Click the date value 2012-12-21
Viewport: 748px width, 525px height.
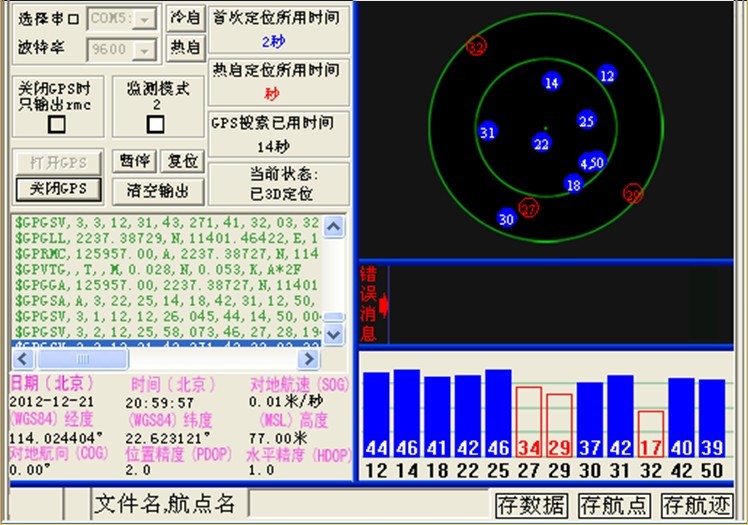click(x=52, y=401)
